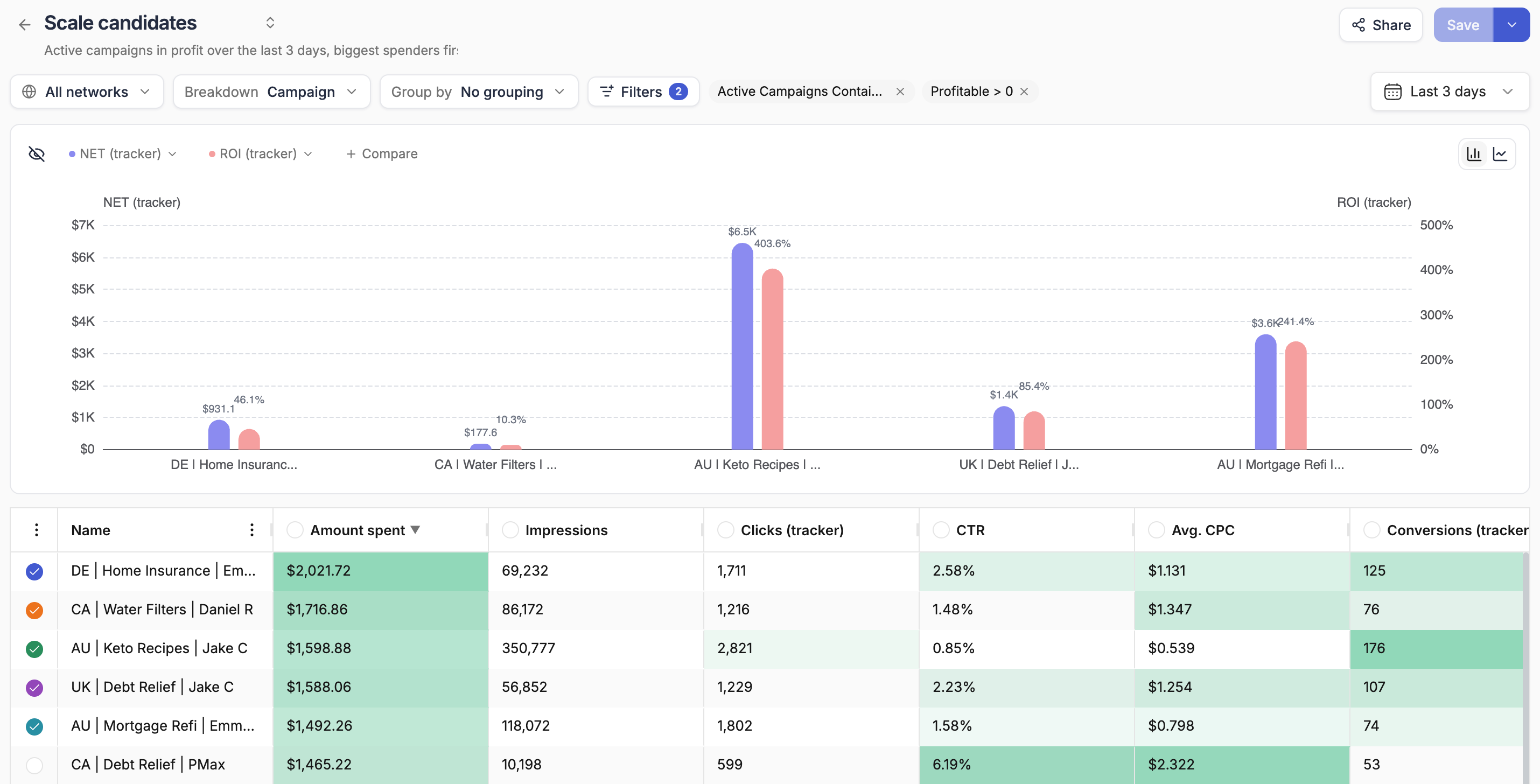Hide the chart with the crossed-eye icon
Image resolution: width=1540 pixels, height=784 pixels.
(37, 154)
